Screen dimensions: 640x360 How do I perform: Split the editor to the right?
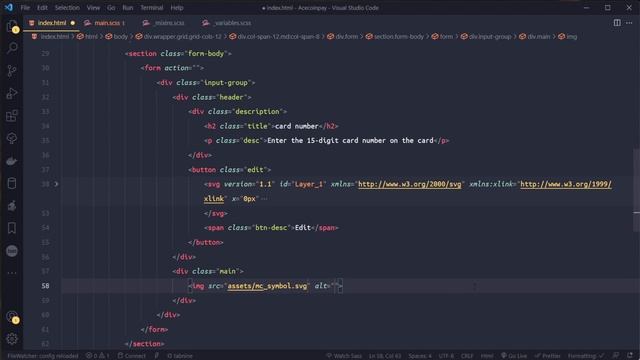(617, 23)
